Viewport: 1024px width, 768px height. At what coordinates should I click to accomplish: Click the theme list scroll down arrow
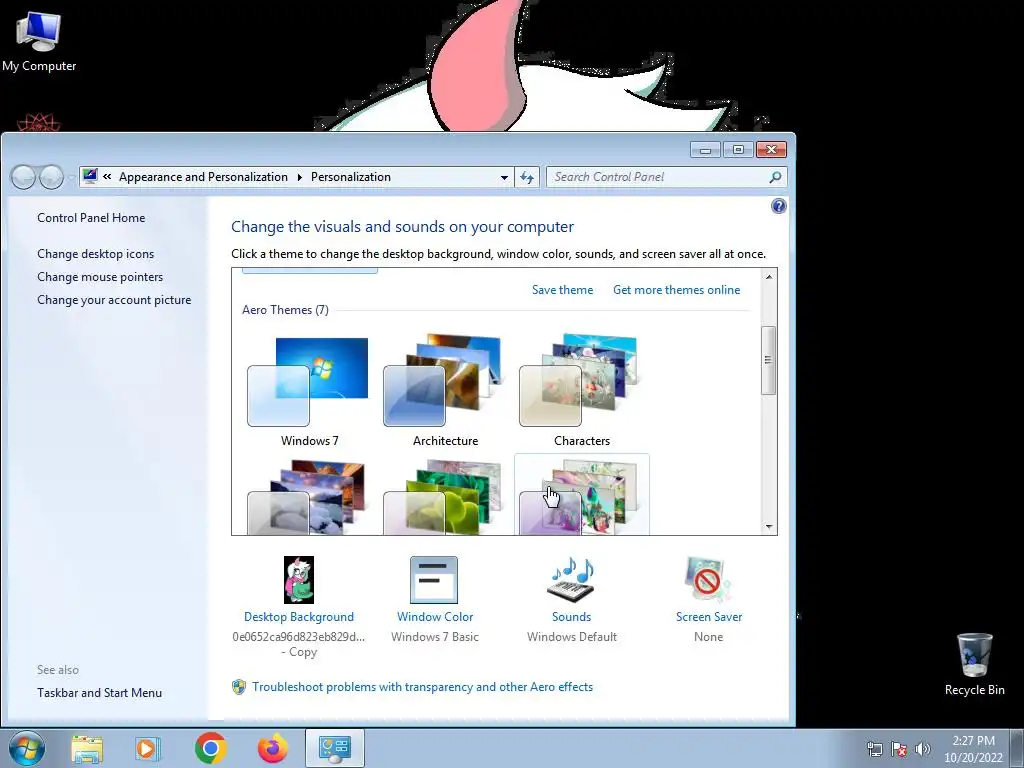click(769, 526)
